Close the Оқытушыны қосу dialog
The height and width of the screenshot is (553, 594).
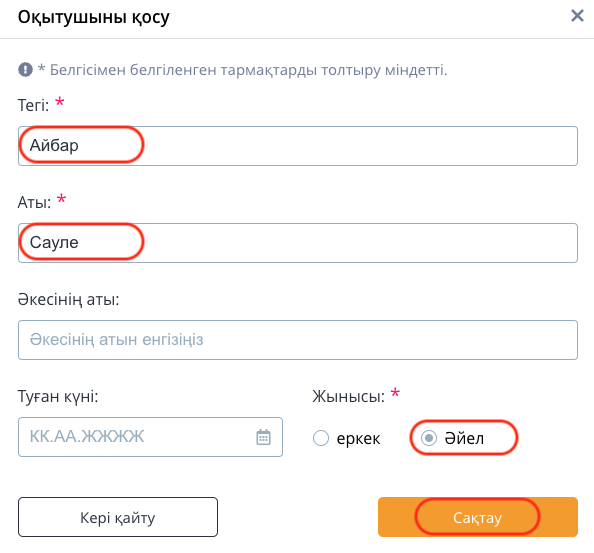(x=577, y=16)
